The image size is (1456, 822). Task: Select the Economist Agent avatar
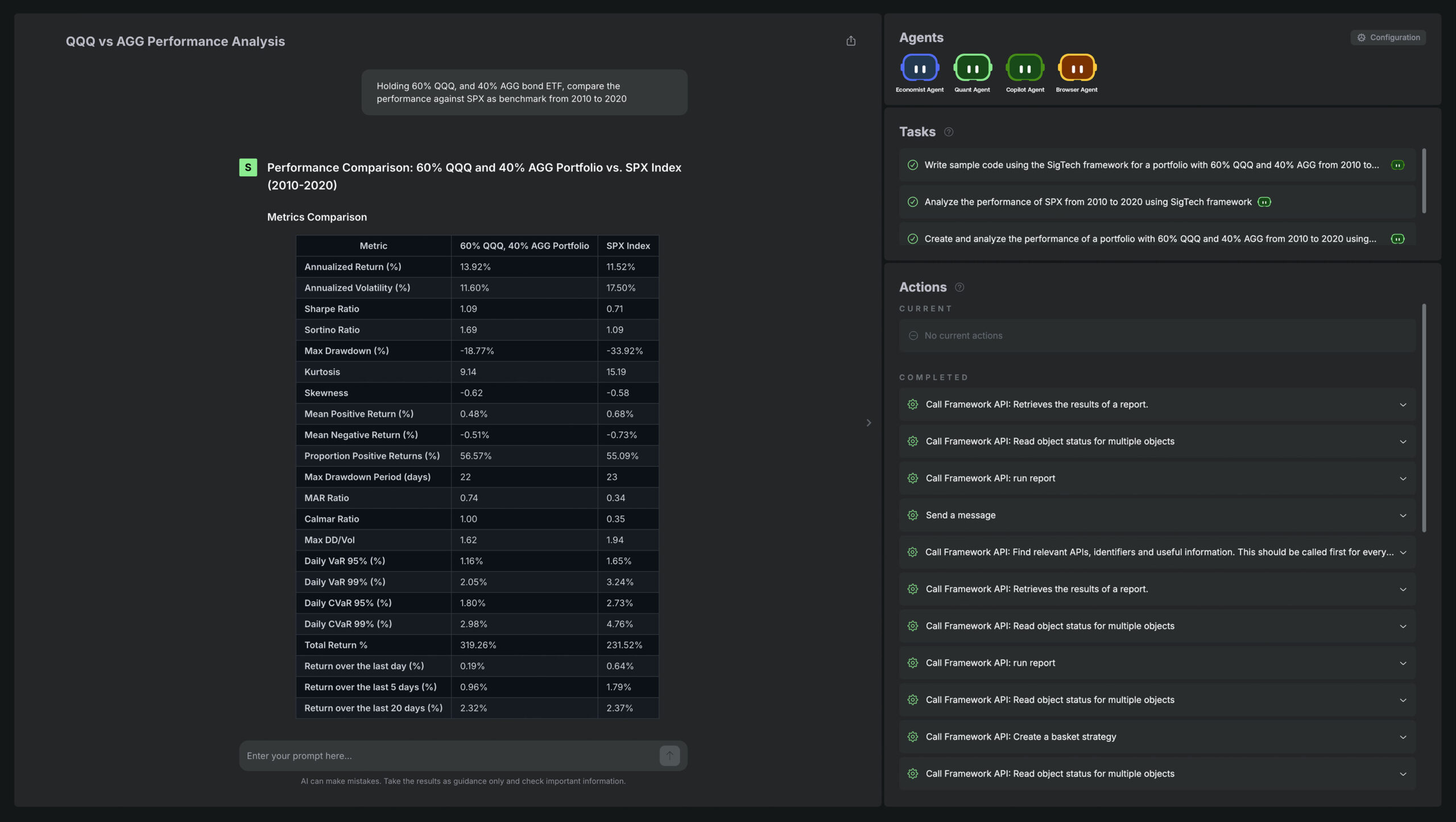pyautogui.click(x=919, y=68)
